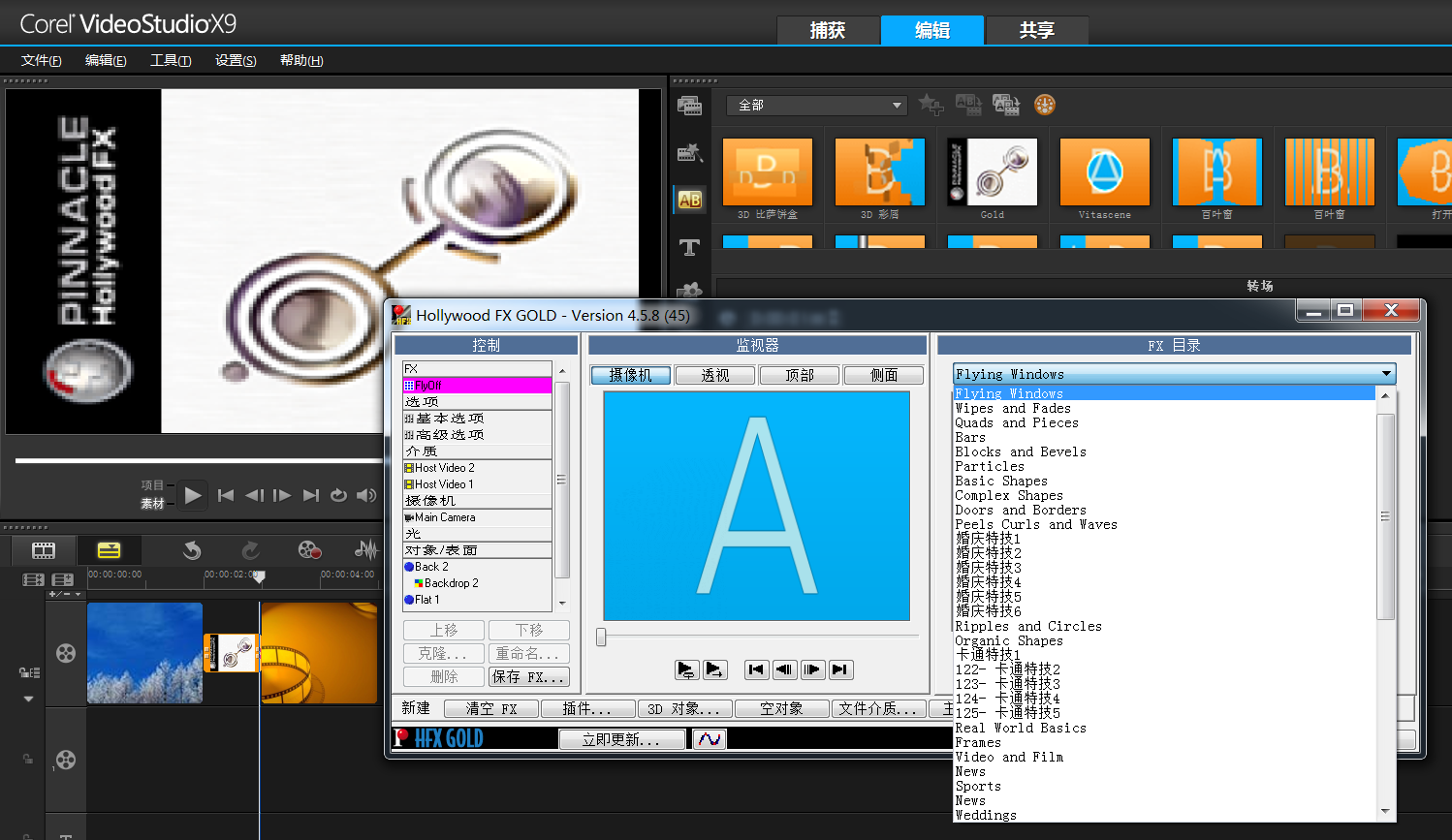1452x840 pixels.
Task: Click the Flying Windows combo box arrow
Action: [1387, 374]
